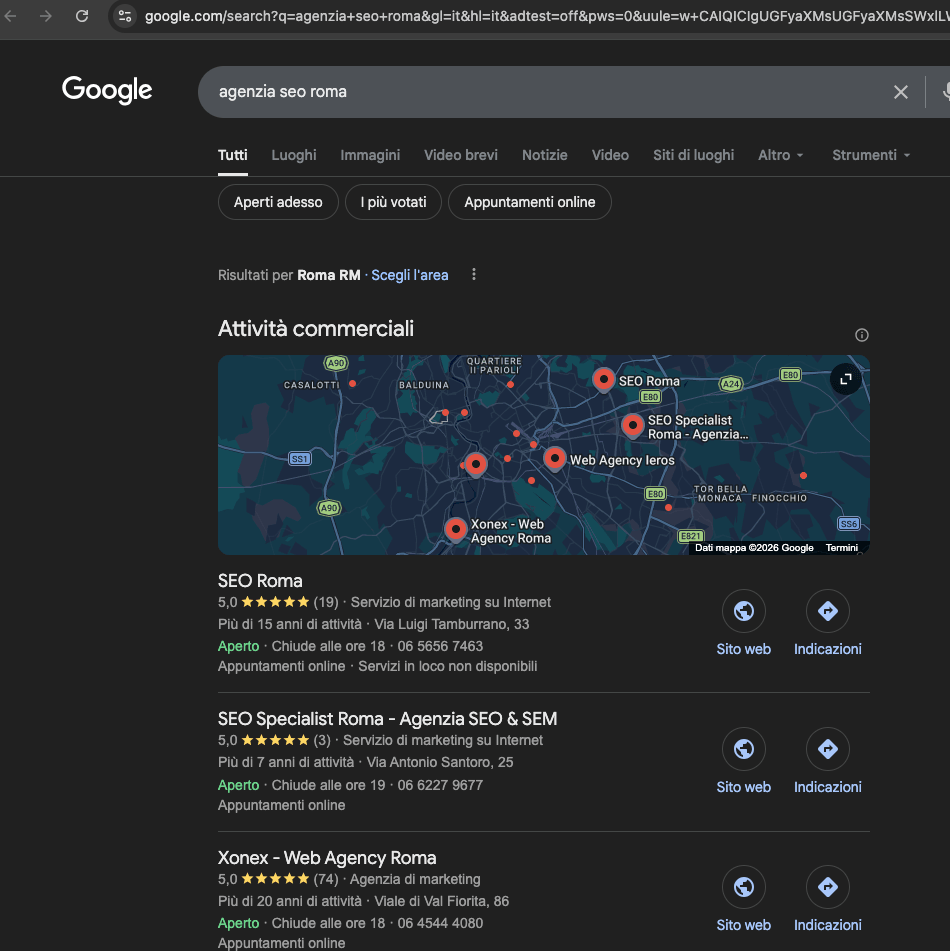Open the three-dot location options menu
Viewport: 950px width, 951px height.
(x=474, y=275)
